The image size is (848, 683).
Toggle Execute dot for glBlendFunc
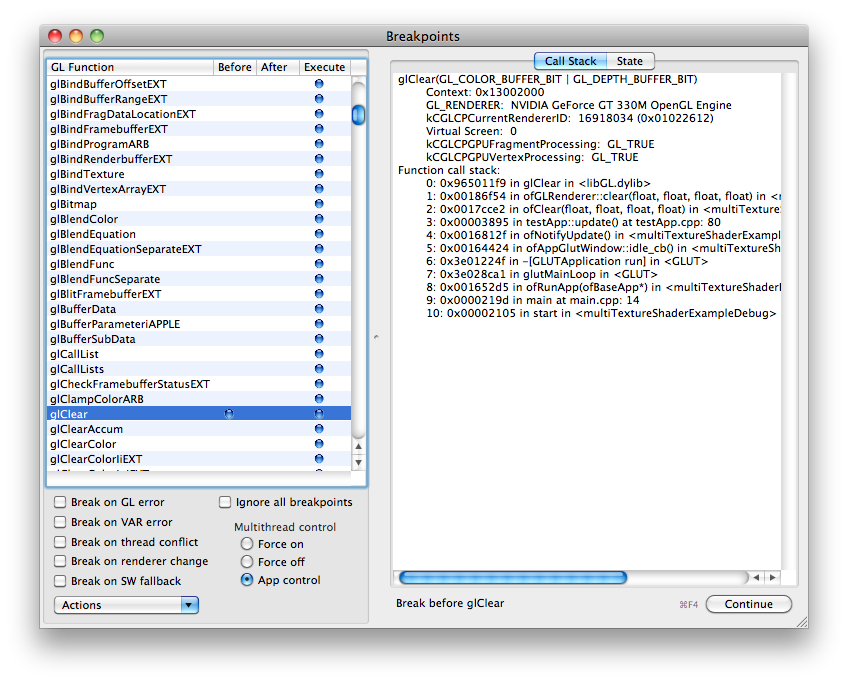(319, 264)
